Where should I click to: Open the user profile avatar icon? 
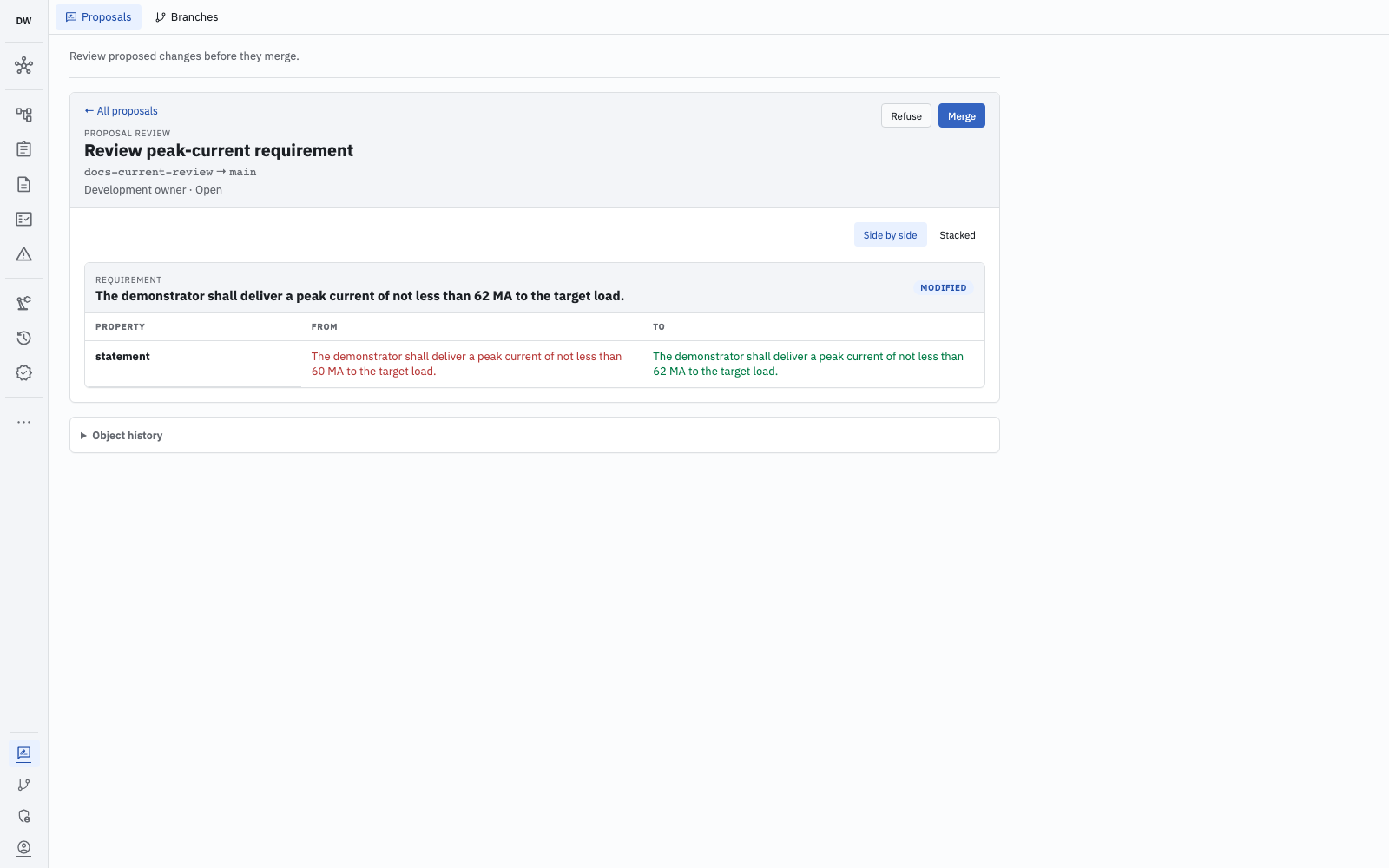23,847
